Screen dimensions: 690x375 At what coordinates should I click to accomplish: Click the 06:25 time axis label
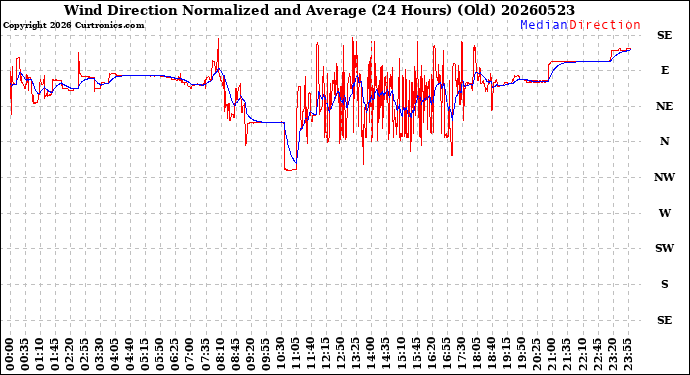coord(175,354)
